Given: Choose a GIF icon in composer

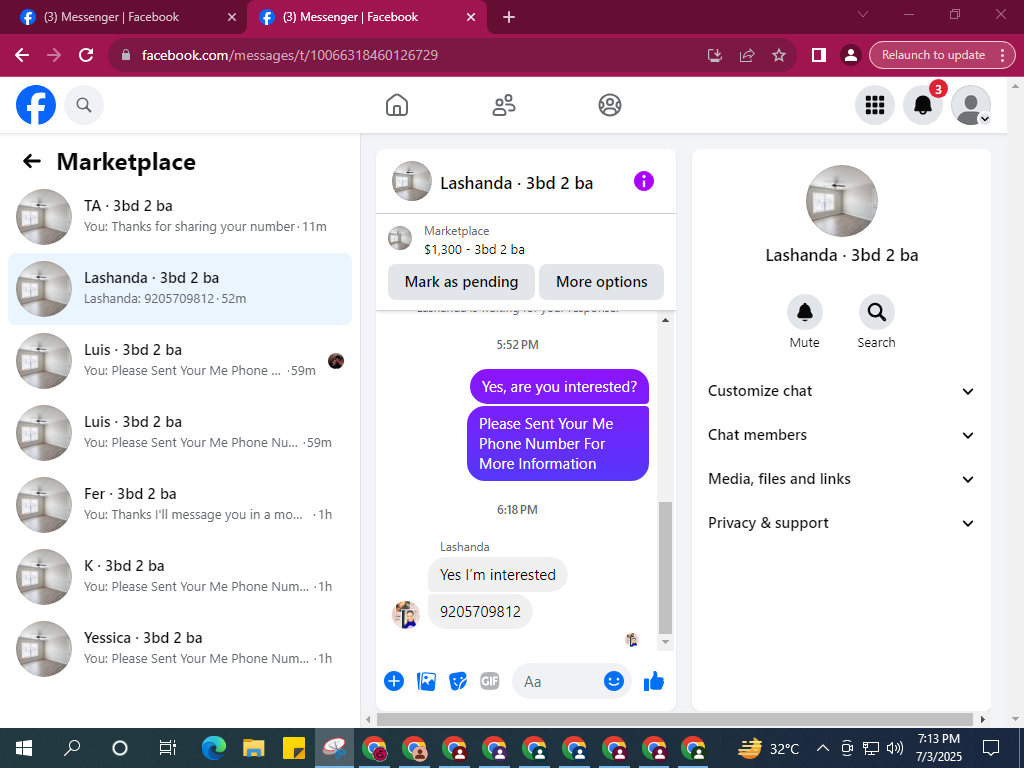Looking at the screenshot, I should (490, 681).
